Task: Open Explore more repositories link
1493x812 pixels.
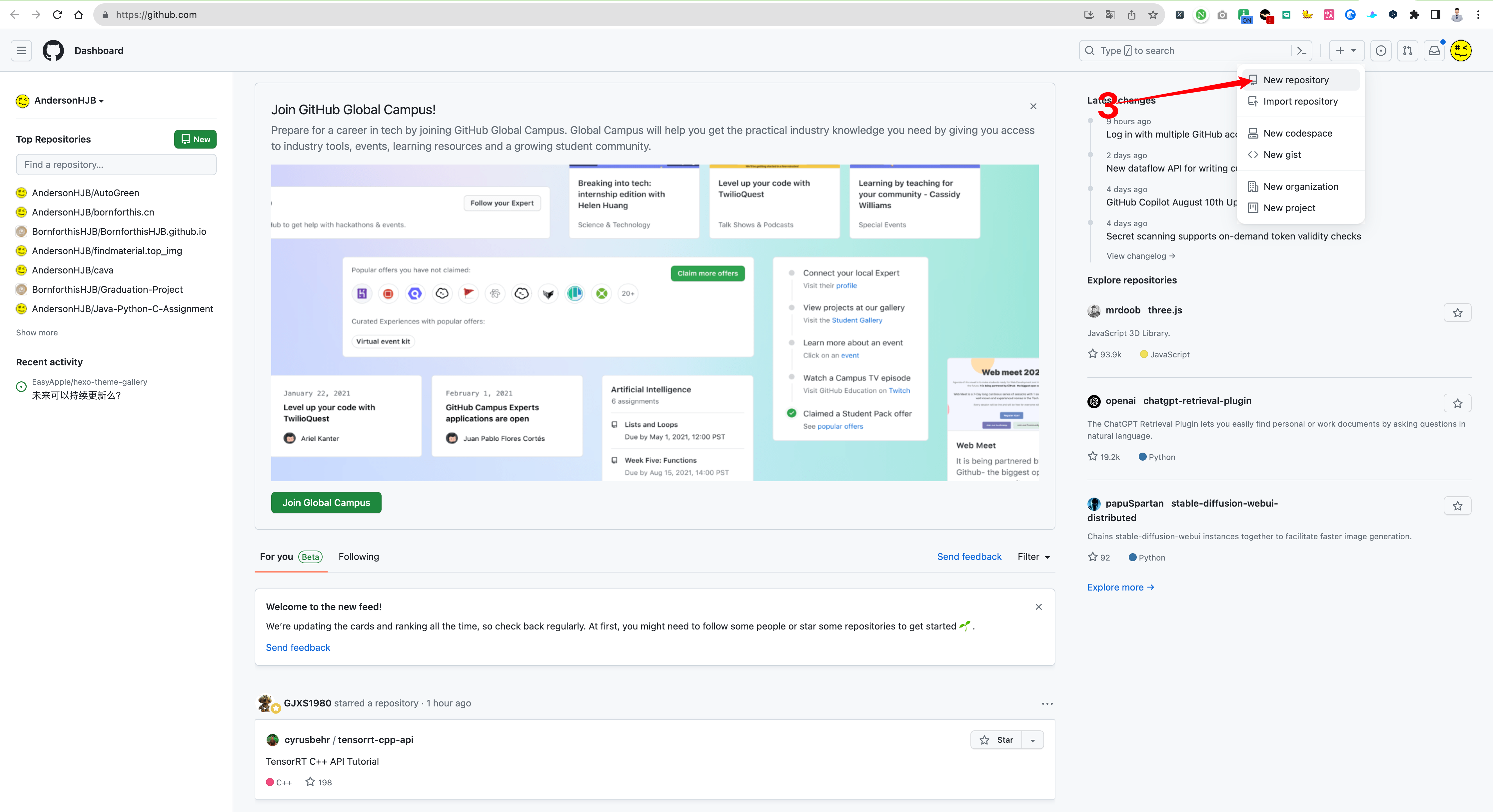Action: pos(1121,587)
